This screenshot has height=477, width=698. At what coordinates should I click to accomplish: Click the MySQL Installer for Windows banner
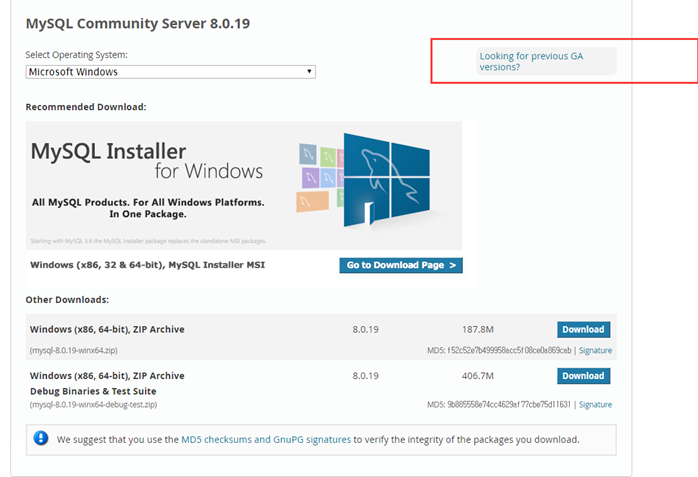point(243,185)
